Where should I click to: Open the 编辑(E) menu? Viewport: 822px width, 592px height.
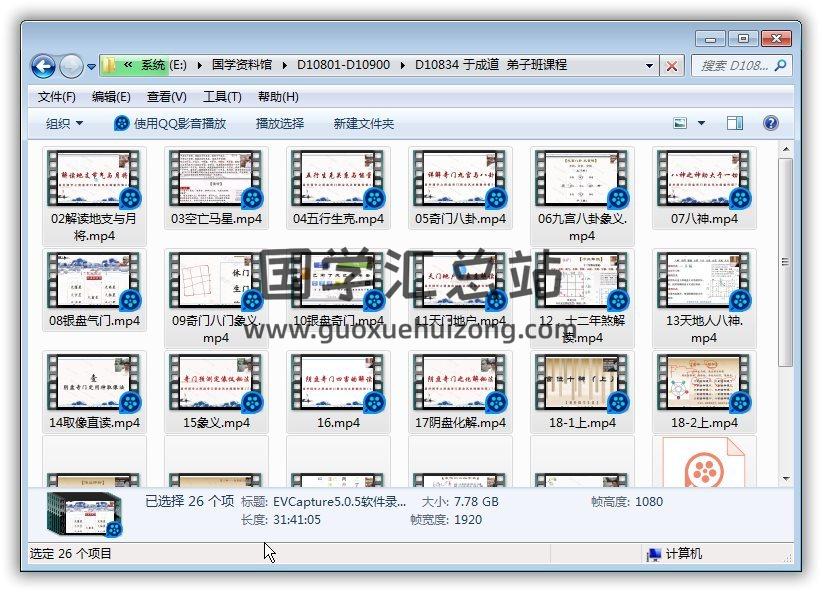click(x=111, y=97)
